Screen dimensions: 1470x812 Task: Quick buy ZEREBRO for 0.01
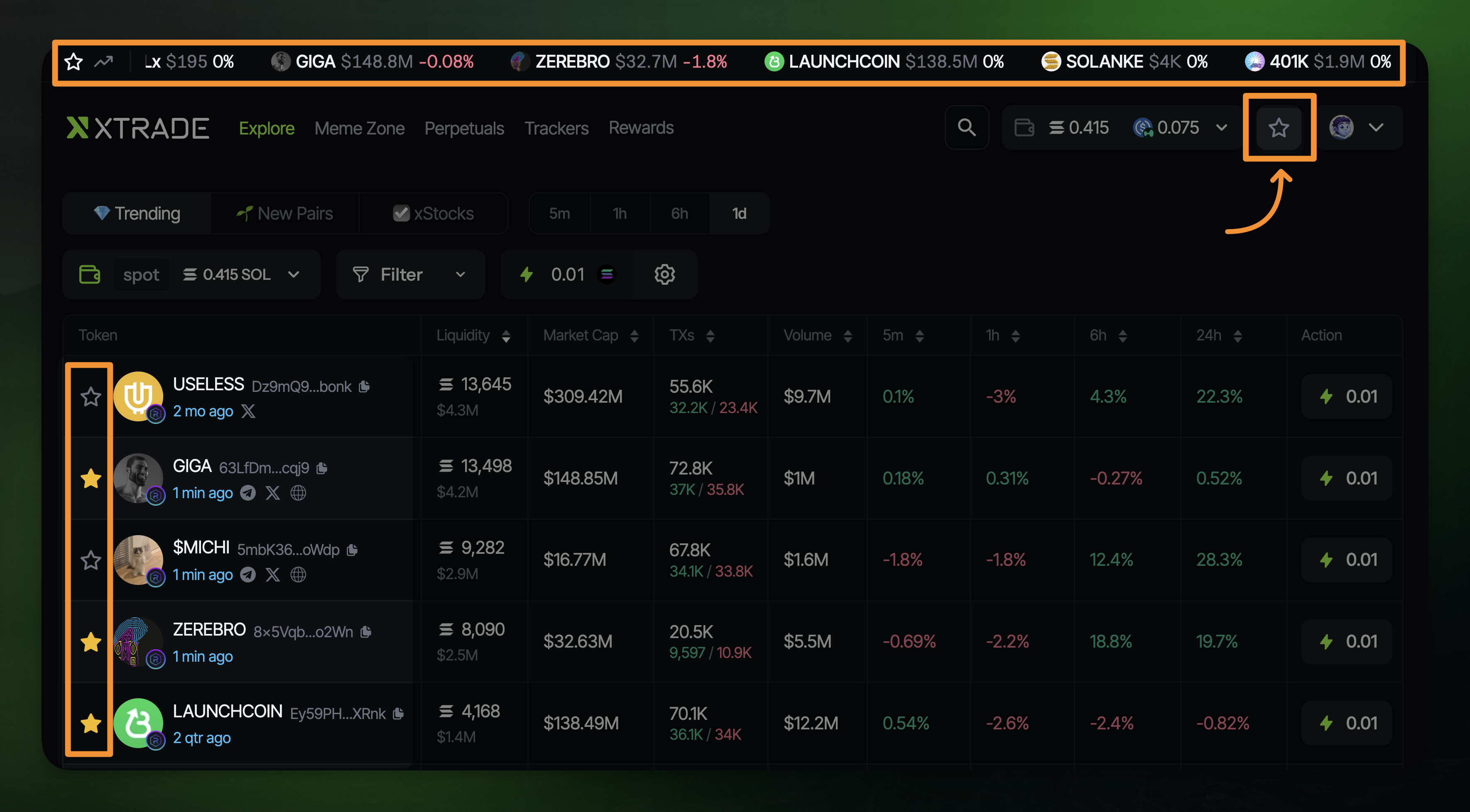click(x=1346, y=641)
